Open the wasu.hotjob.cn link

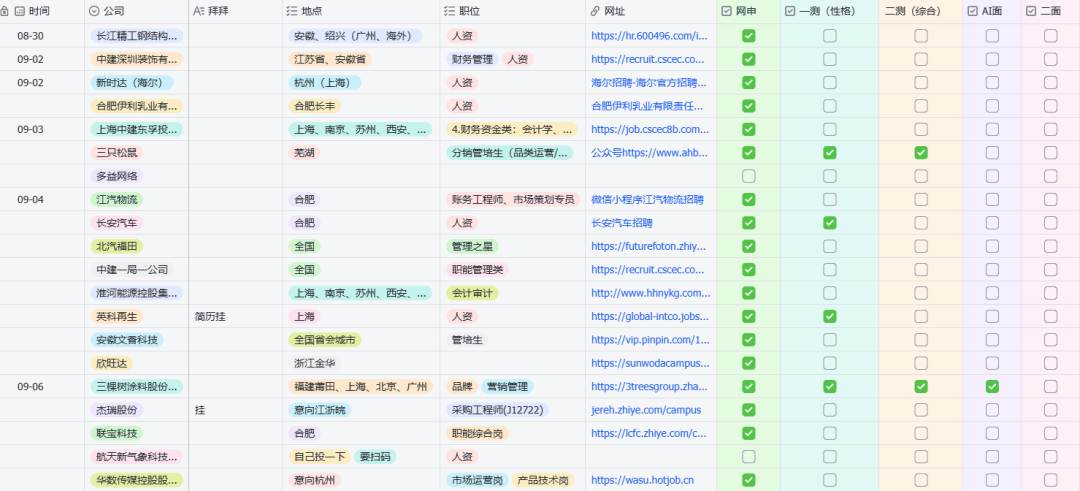tap(642, 481)
